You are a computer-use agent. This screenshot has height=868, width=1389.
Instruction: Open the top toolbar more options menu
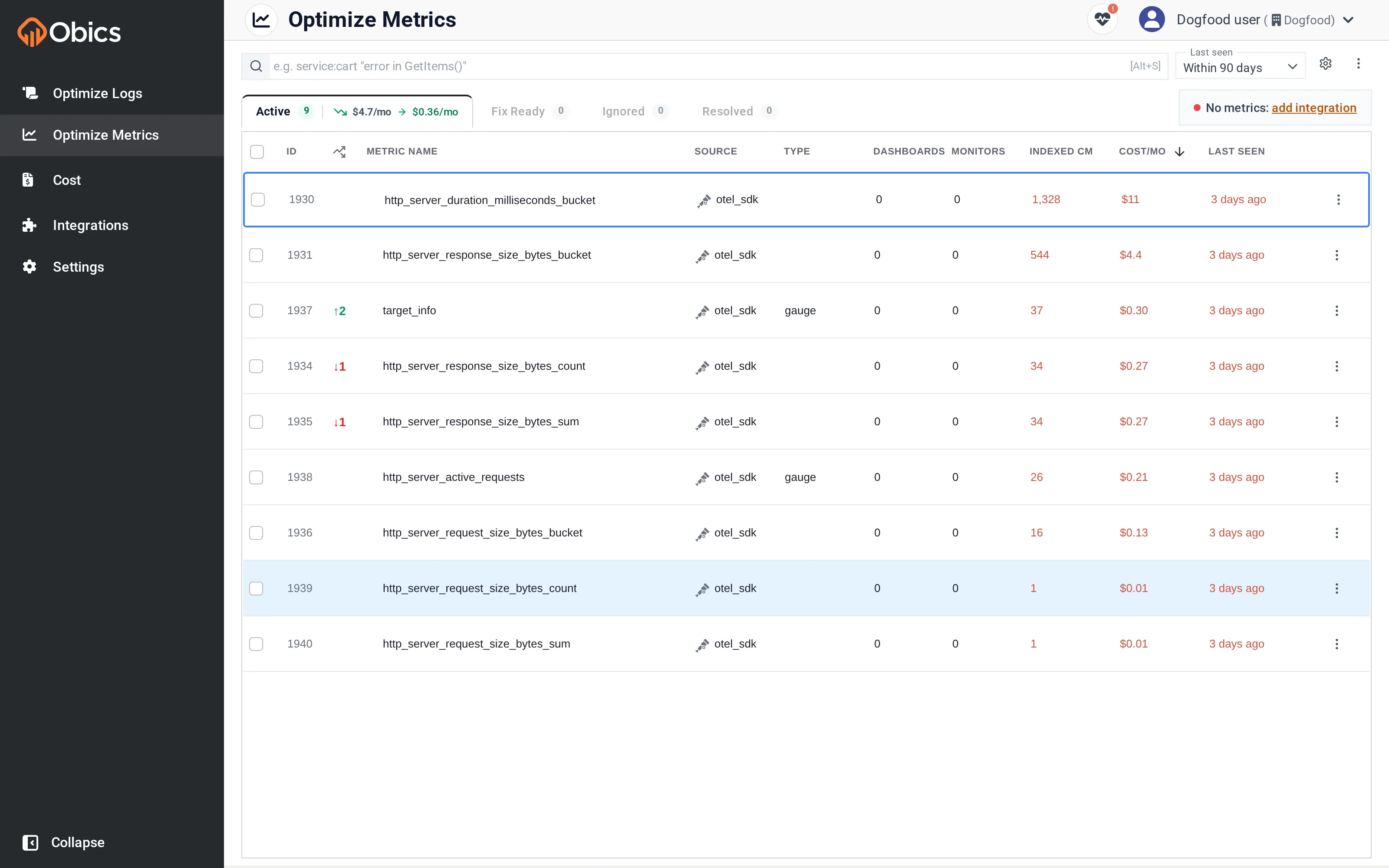(x=1358, y=64)
